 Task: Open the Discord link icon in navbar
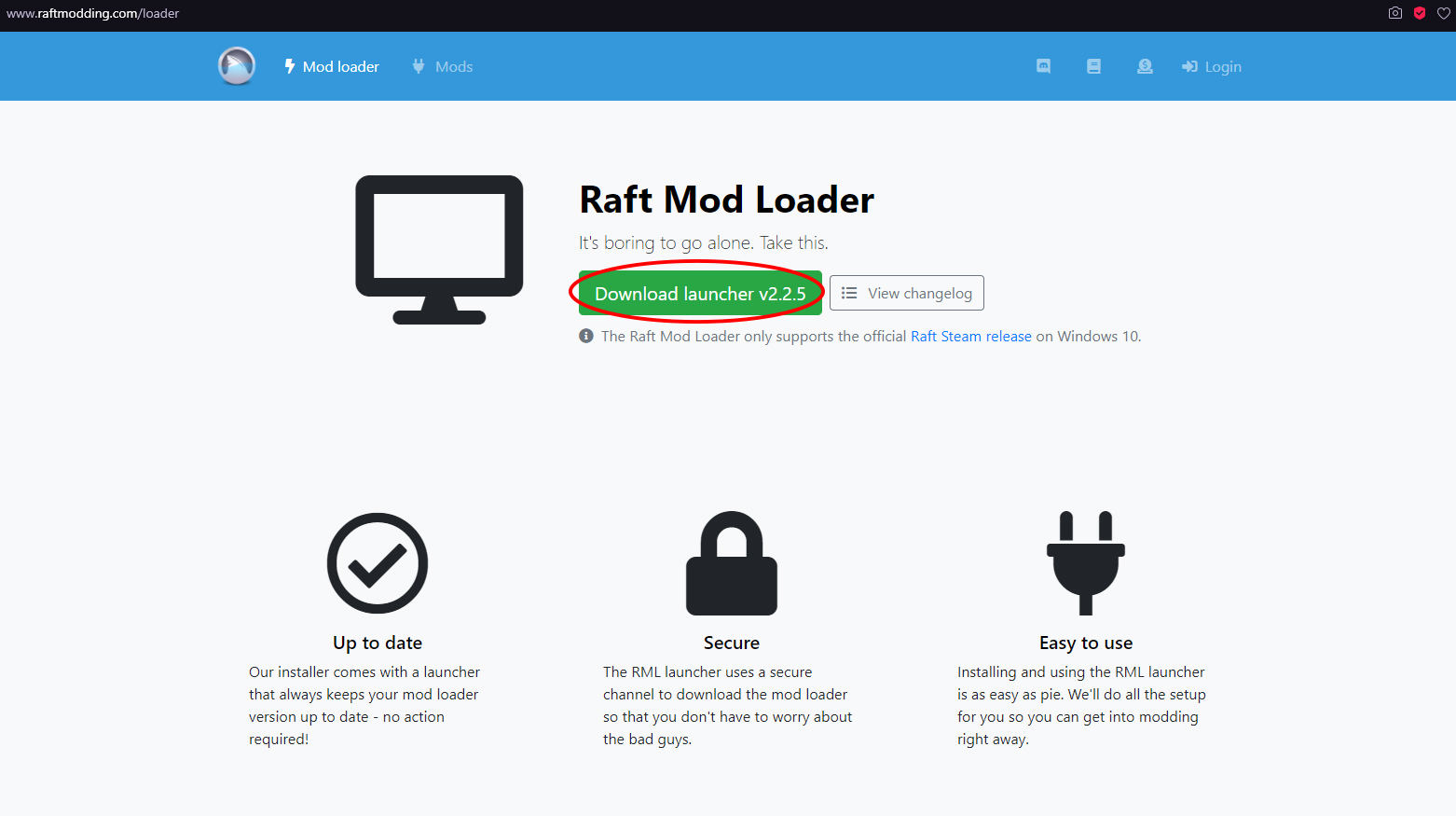pos(1043,66)
